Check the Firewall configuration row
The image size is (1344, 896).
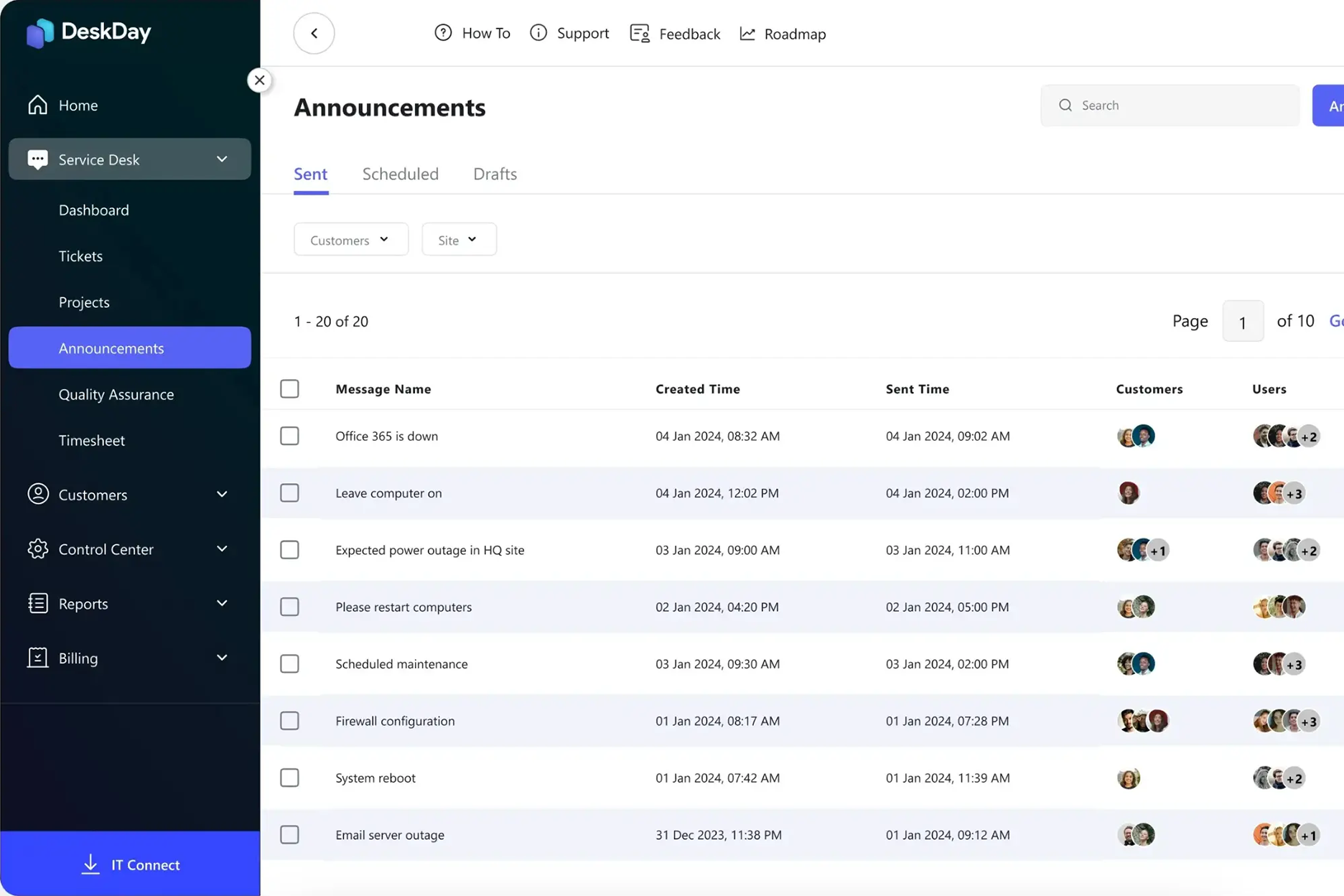pos(289,720)
